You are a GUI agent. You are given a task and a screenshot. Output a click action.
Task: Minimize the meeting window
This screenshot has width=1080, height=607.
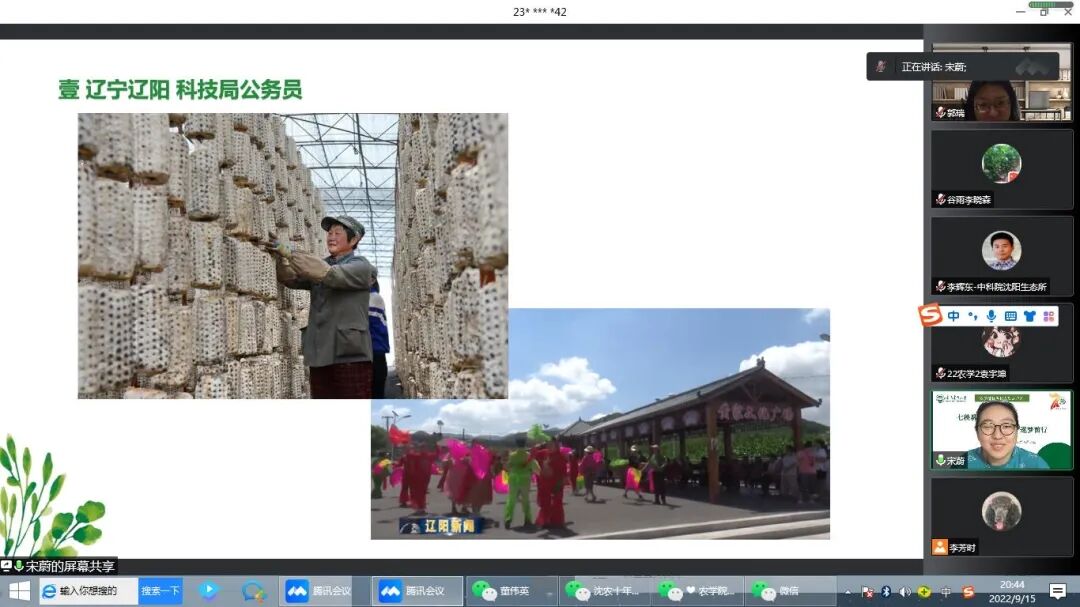[1021, 12]
